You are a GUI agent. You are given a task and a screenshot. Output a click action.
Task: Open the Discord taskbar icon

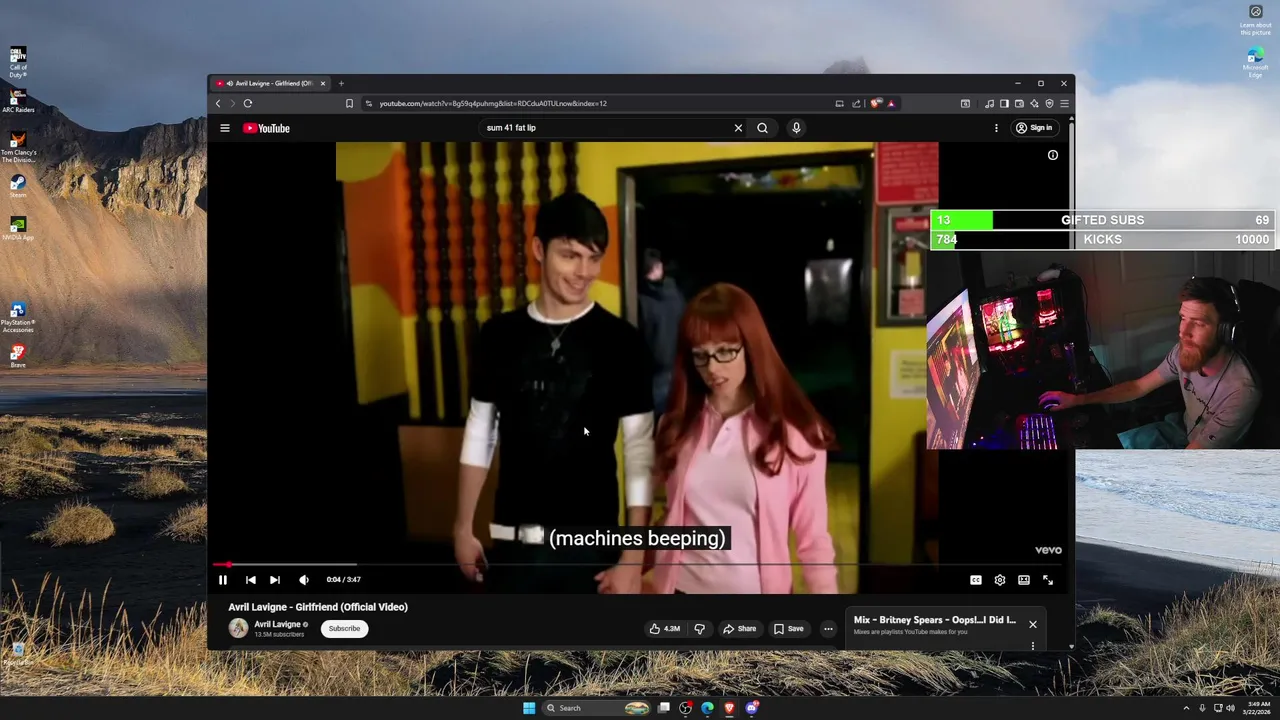pyautogui.click(x=752, y=708)
